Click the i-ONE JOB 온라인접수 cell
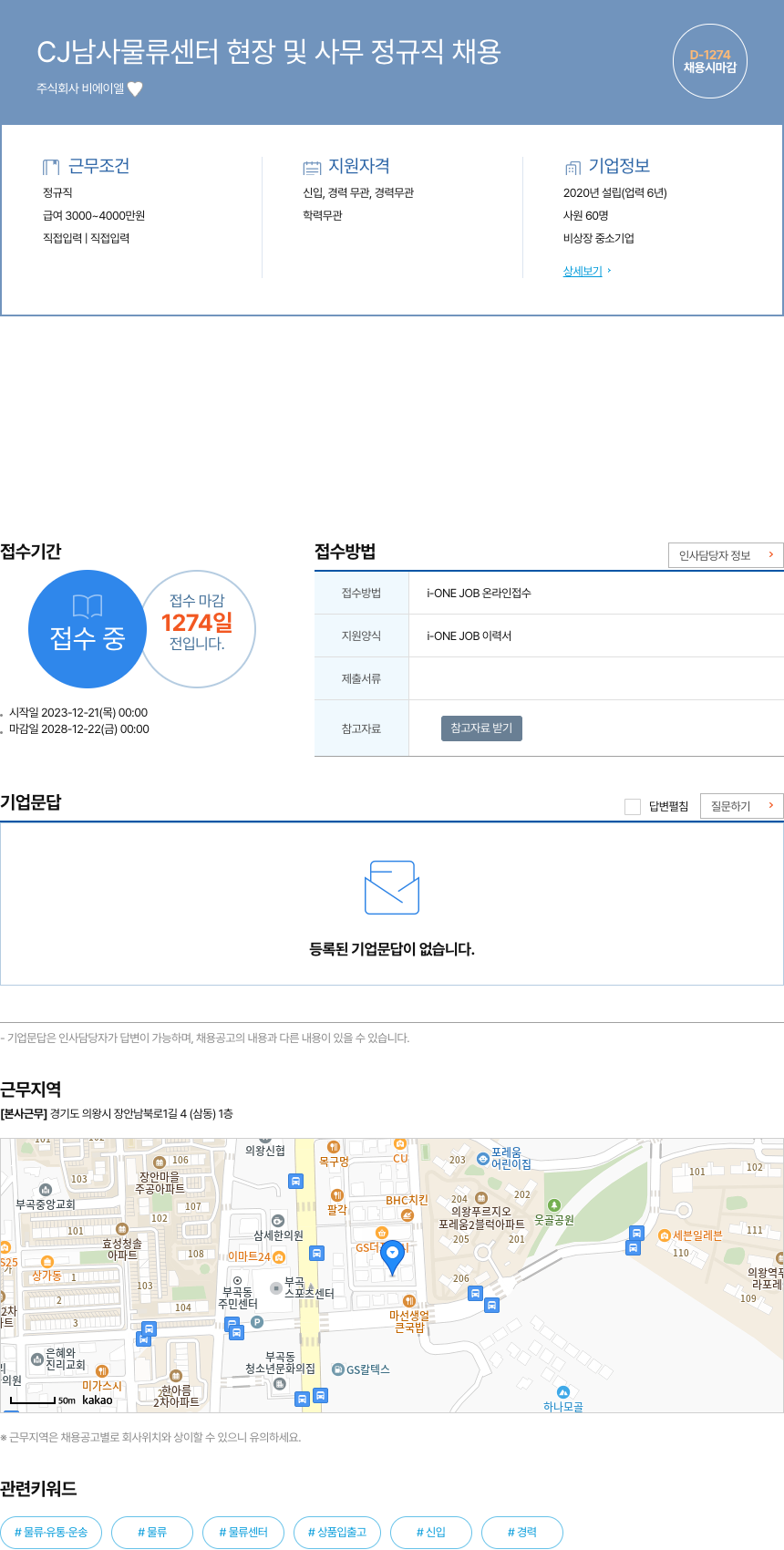 (479, 594)
